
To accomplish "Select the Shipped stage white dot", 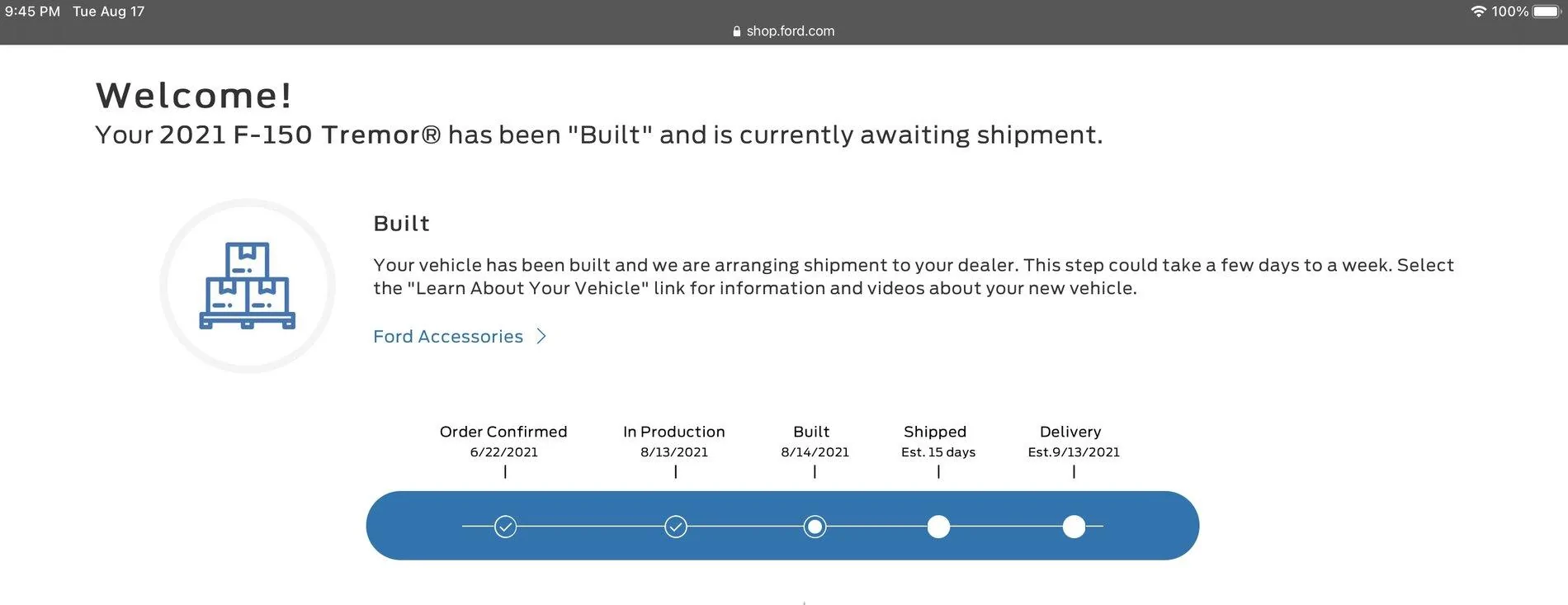I will 938,527.
